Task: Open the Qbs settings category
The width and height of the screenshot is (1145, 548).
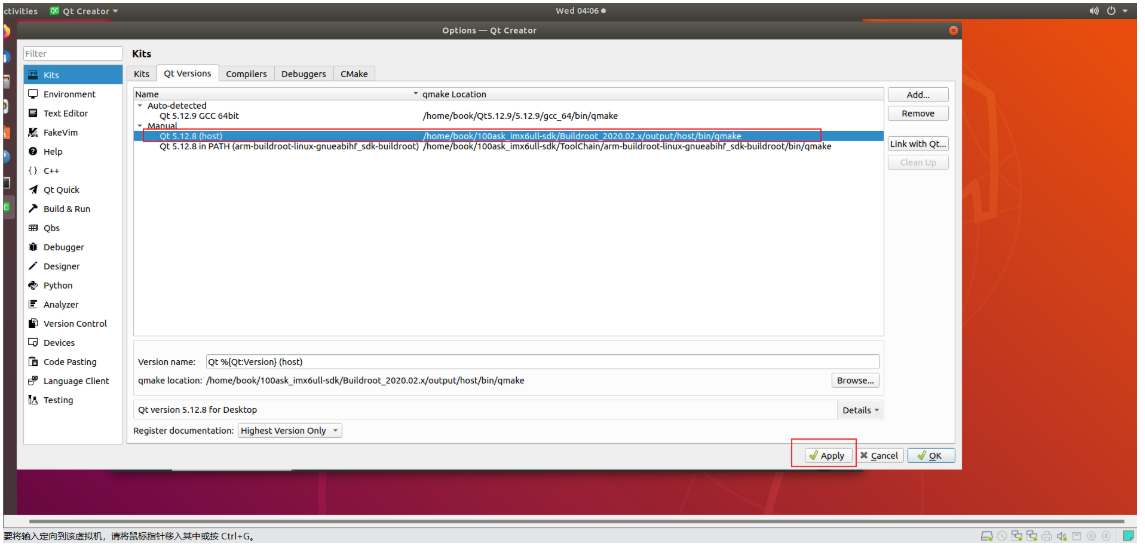Action: point(73,228)
